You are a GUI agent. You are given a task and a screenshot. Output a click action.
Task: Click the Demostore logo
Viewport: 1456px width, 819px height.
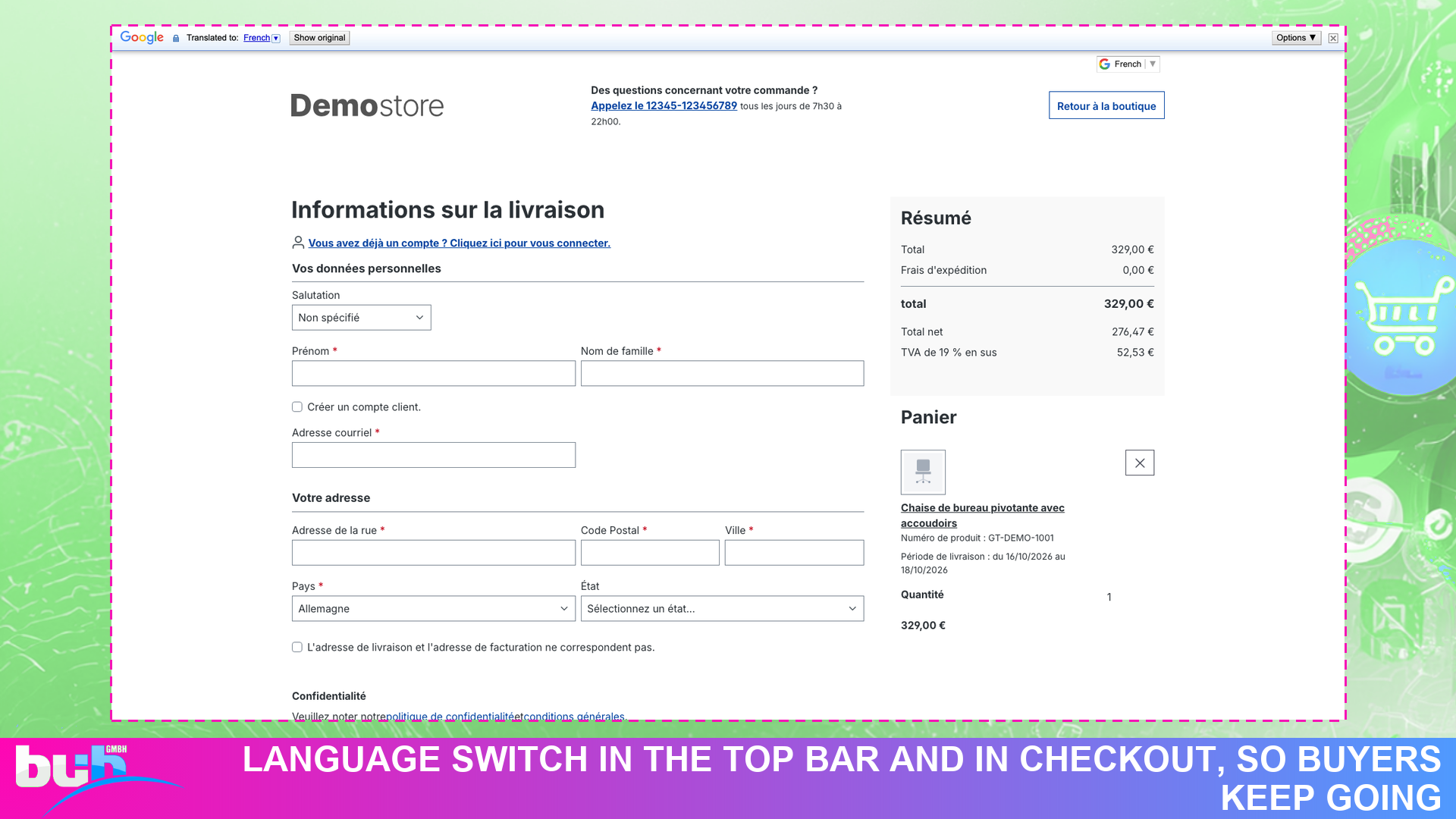pyautogui.click(x=367, y=106)
